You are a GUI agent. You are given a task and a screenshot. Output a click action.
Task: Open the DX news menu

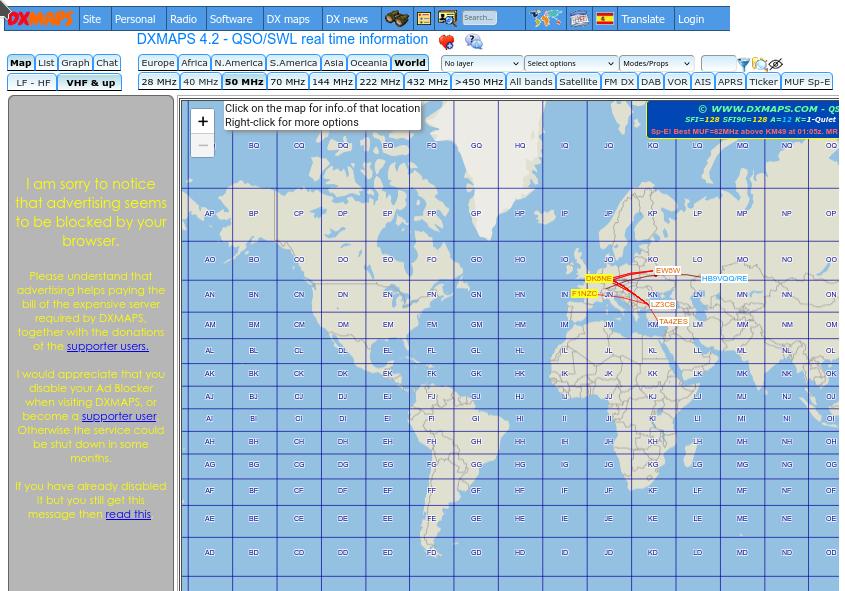(347, 19)
